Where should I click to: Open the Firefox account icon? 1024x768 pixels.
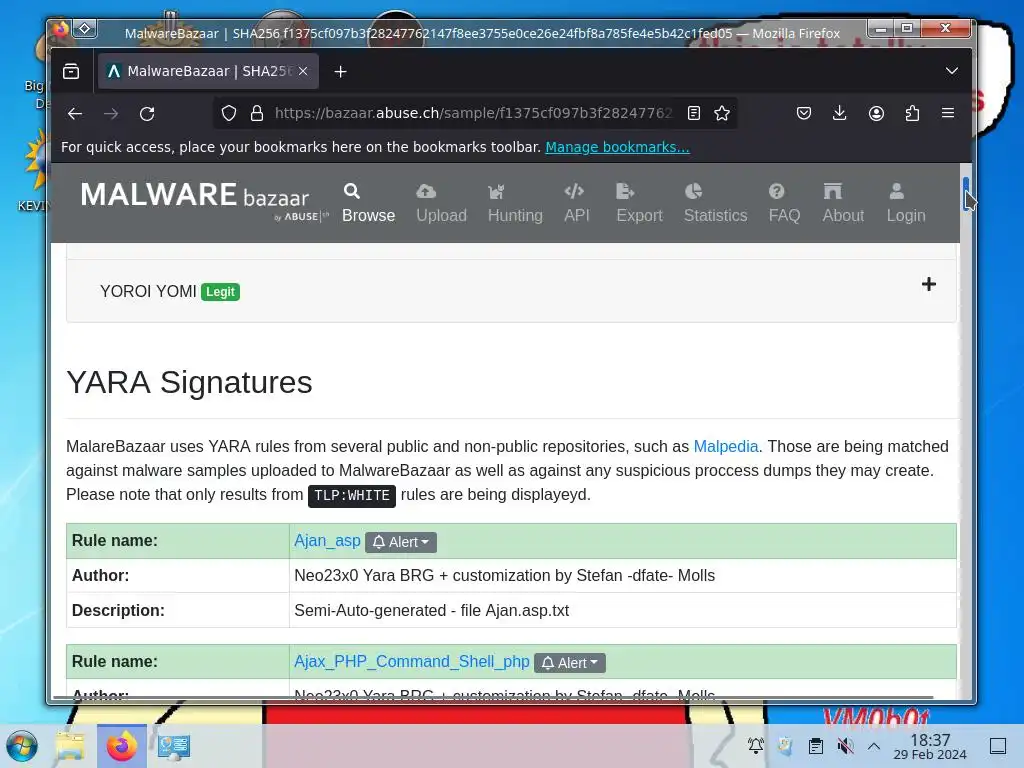pyautogui.click(x=876, y=114)
